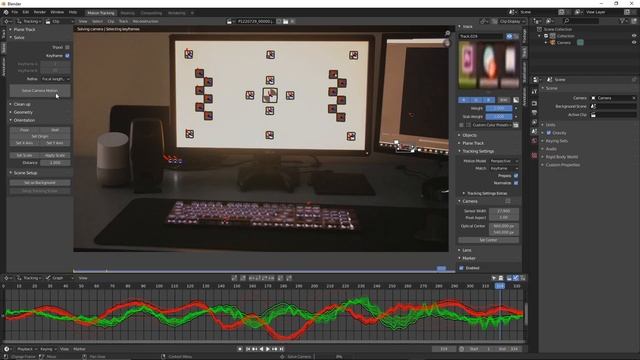Click the Blender logo menu icon
The image size is (640, 360).
pyautogui.click(x=6, y=13)
